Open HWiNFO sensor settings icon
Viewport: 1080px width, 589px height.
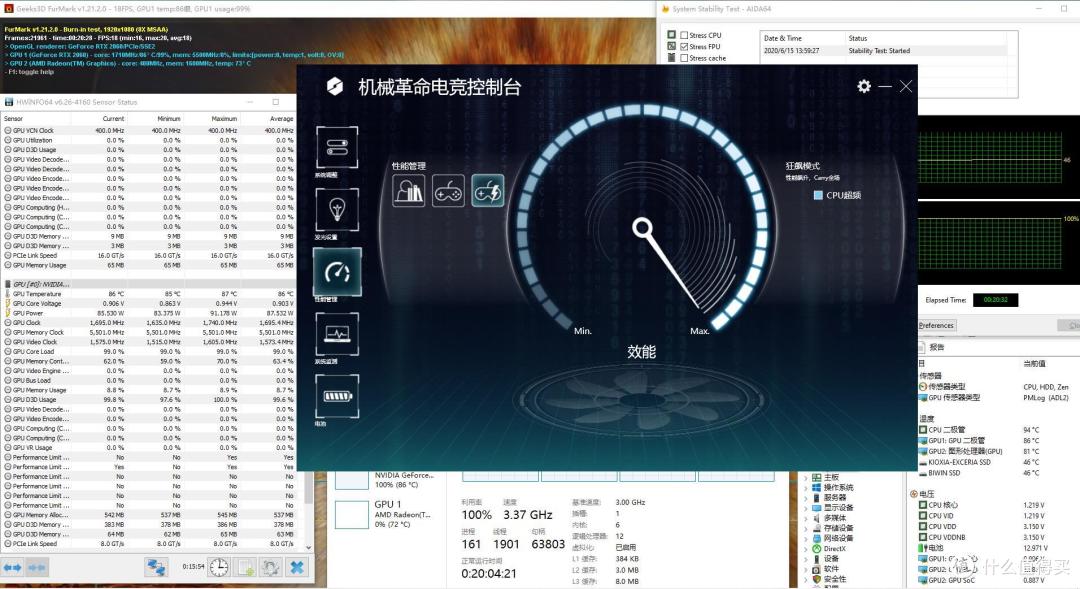click(271, 567)
